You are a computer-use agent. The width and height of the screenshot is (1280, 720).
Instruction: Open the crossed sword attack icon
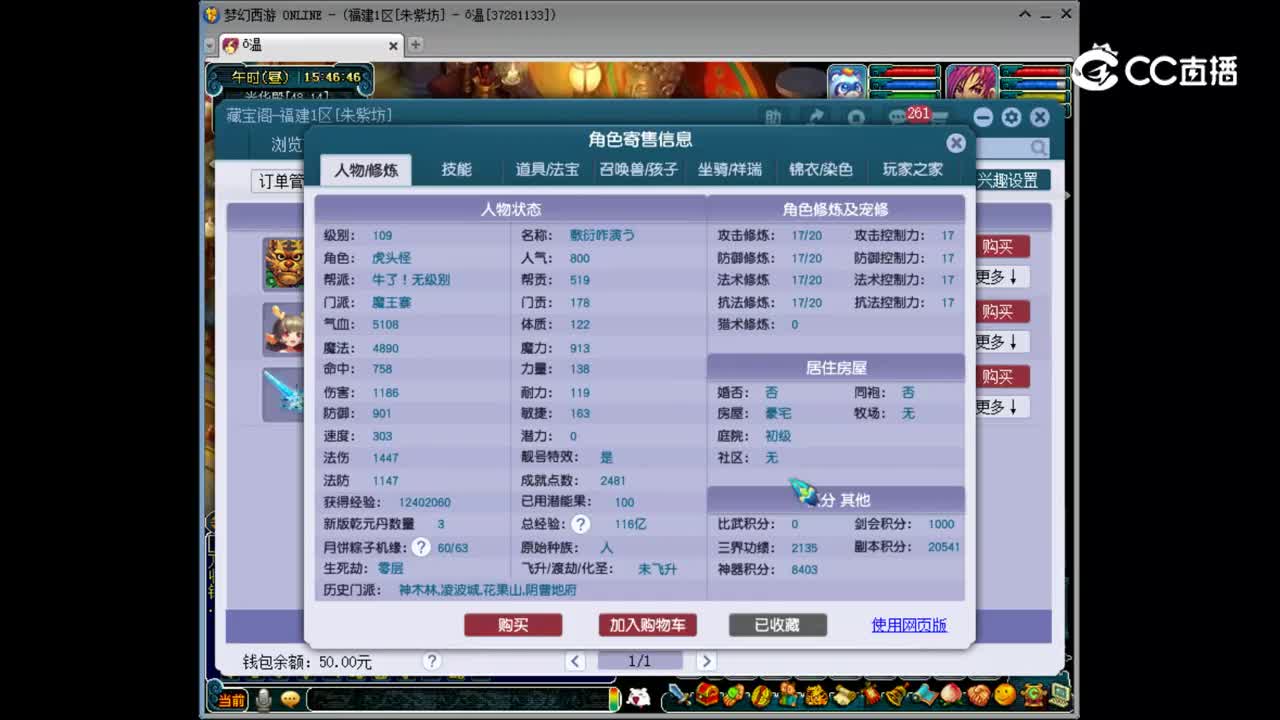pyautogui.click(x=680, y=694)
